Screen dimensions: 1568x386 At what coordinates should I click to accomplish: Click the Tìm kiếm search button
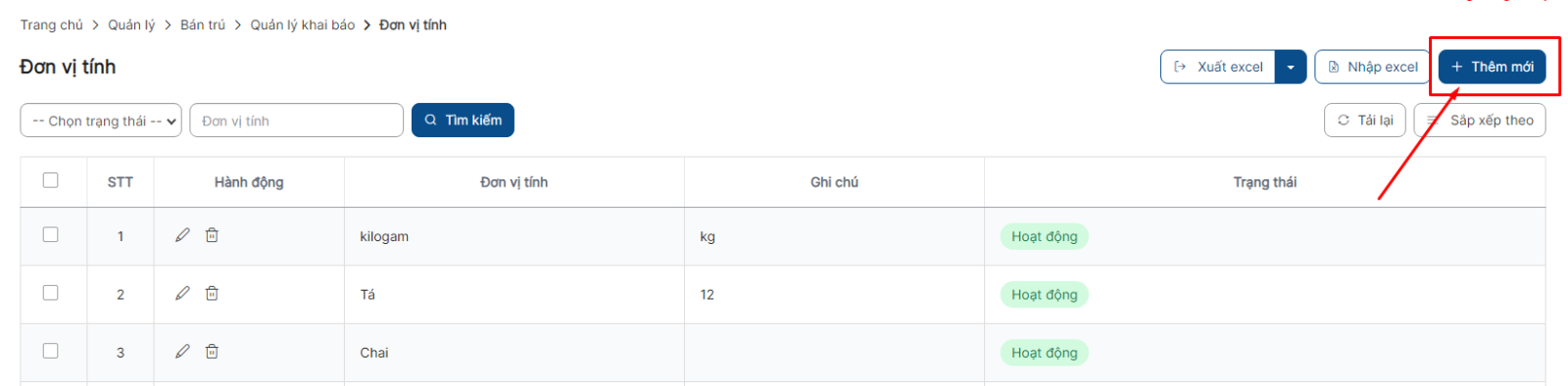[463, 121]
